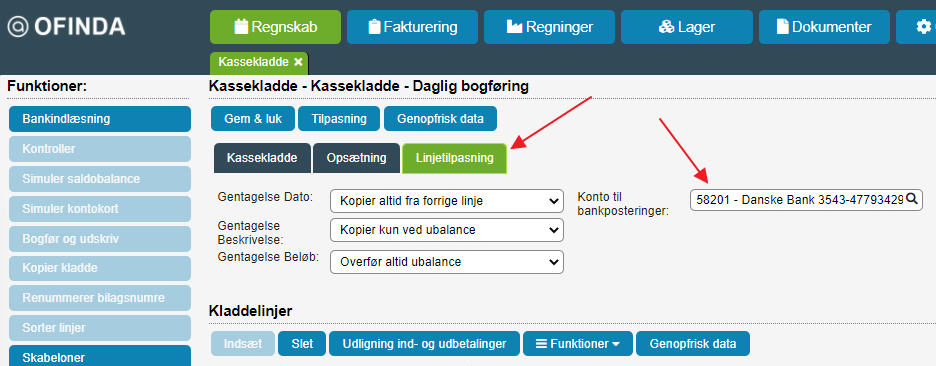936x366 pixels.
Task: Open the Dokumenter module
Action: (x=824, y=27)
